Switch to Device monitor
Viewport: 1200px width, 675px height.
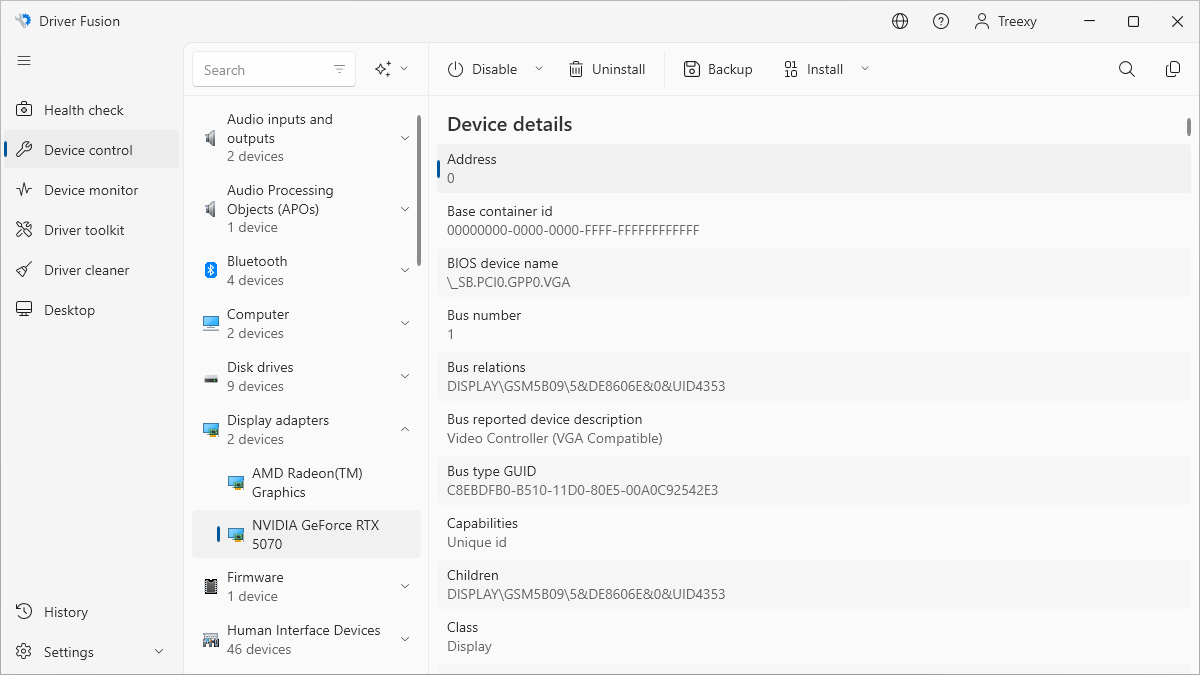(x=91, y=190)
